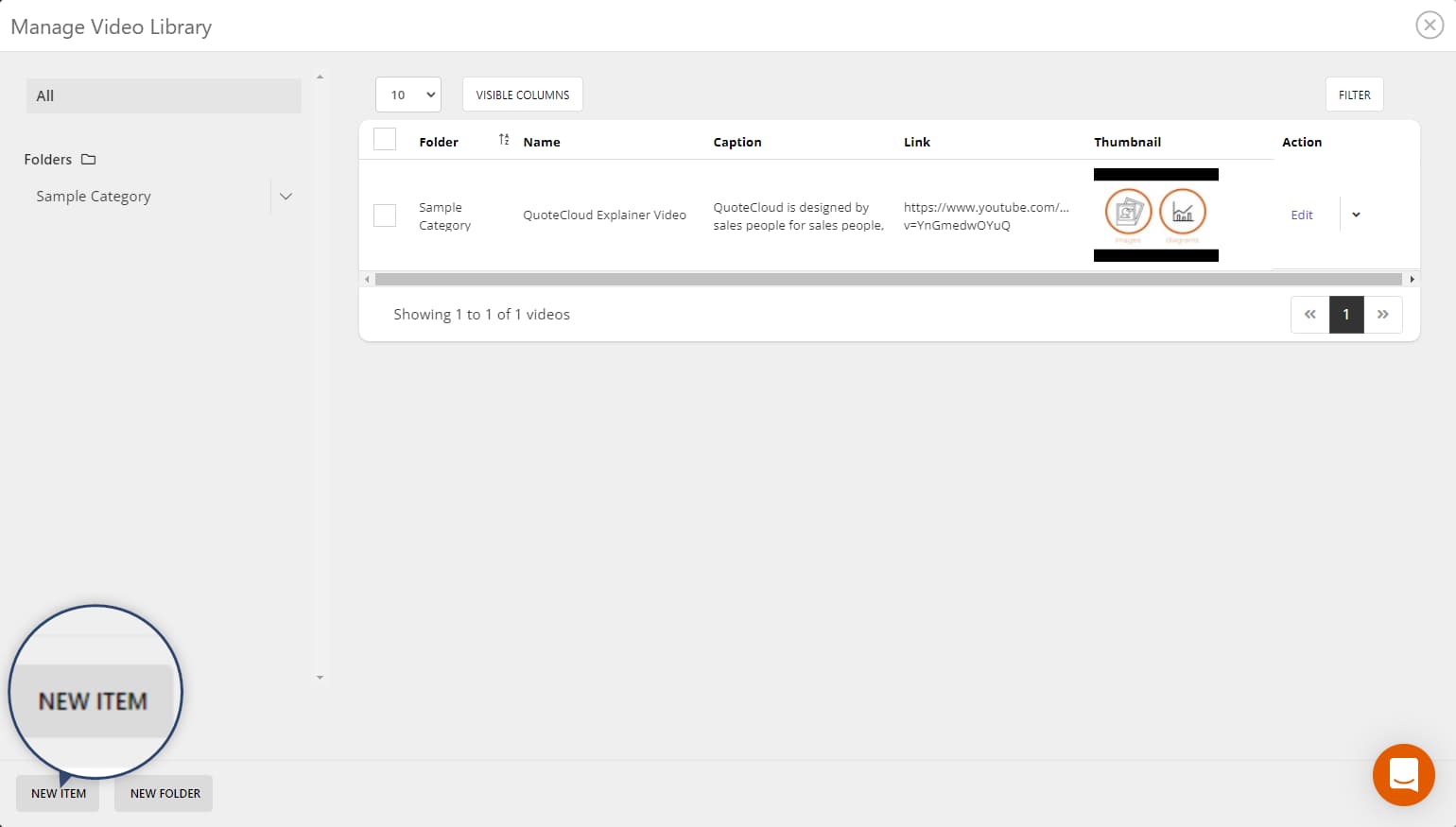The width and height of the screenshot is (1456, 827).
Task: Open the page size dropdown showing 10
Action: click(x=407, y=95)
